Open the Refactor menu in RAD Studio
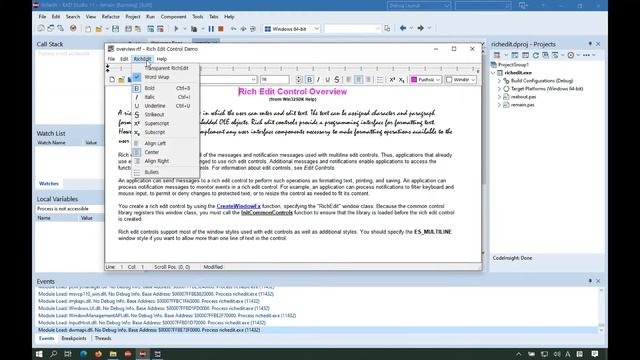Viewport: 640px width, 360px height. click(x=111, y=17)
